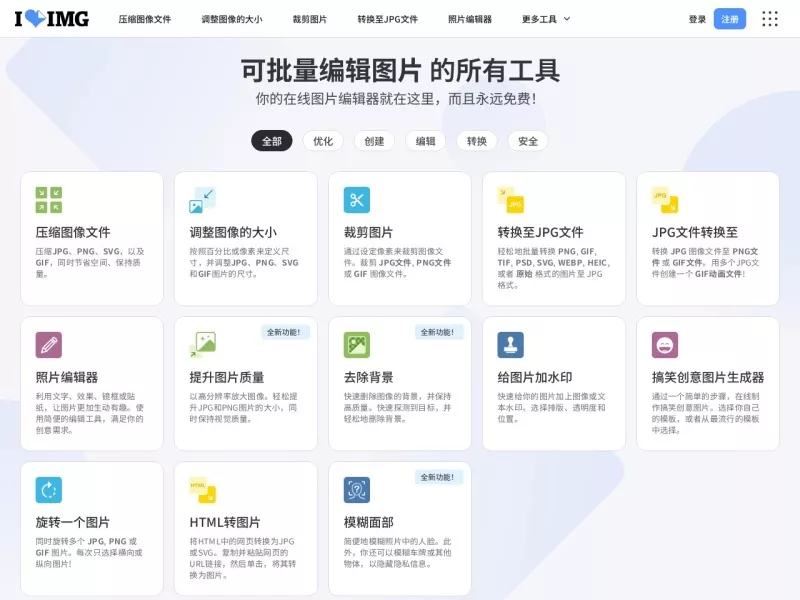The image size is (800, 600).
Task: Click the green compress image arrows icon
Action: (48, 199)
